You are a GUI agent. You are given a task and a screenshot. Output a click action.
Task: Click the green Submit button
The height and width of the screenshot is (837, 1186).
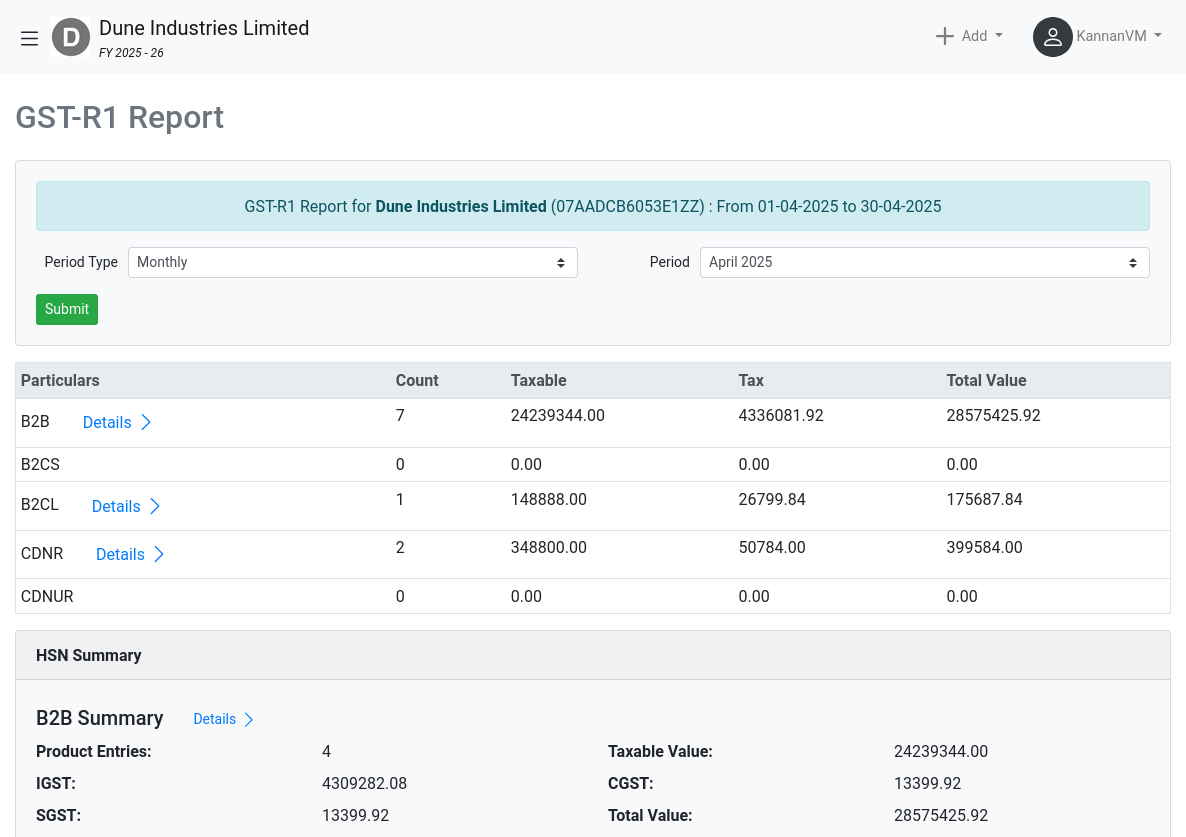coord(67,309)
